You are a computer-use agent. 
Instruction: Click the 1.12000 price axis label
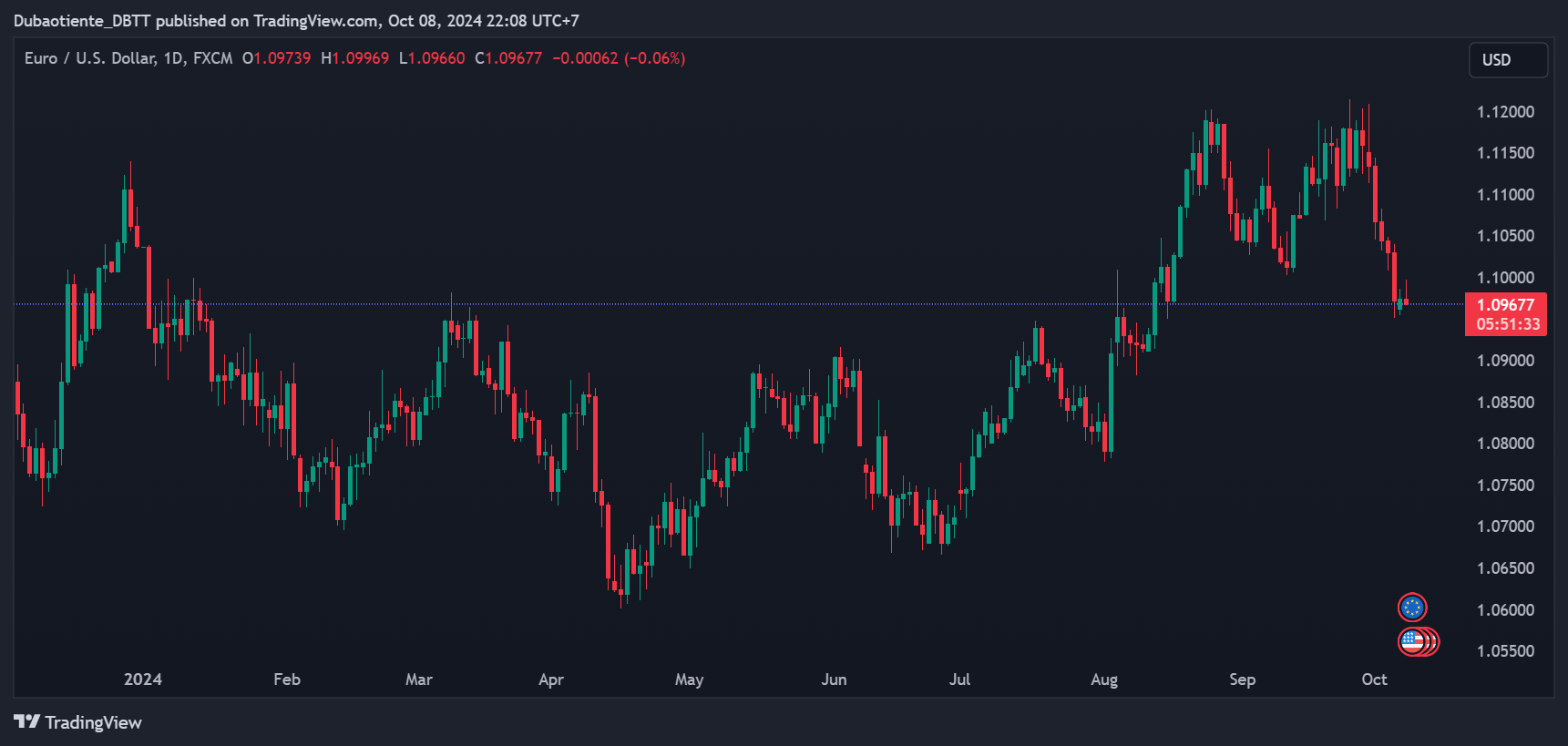[x=1505, y=112]
